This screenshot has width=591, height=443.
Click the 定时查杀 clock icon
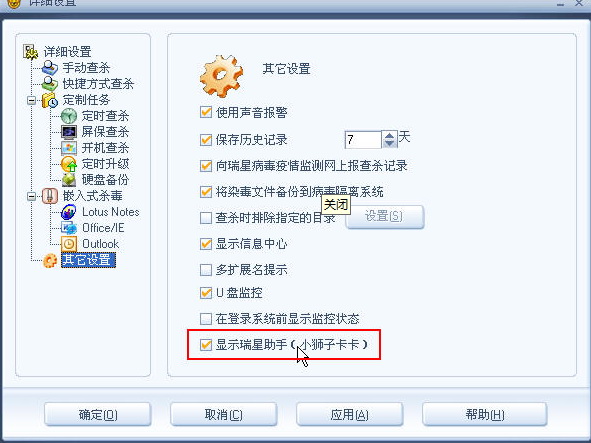[69, 116]
